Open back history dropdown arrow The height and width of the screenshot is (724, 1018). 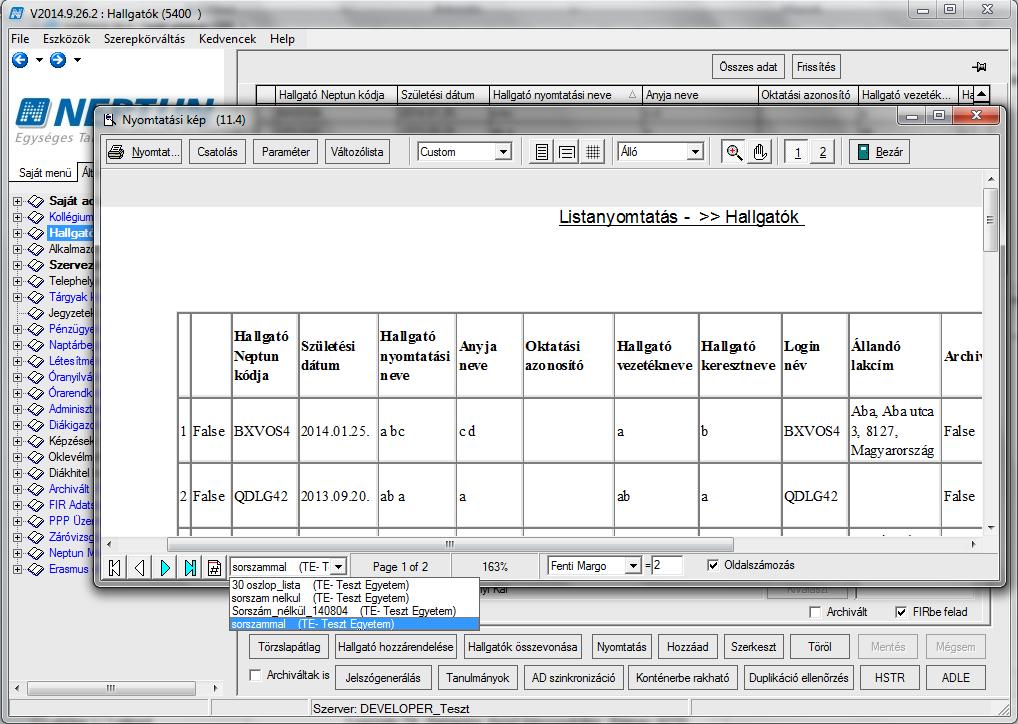39,60
